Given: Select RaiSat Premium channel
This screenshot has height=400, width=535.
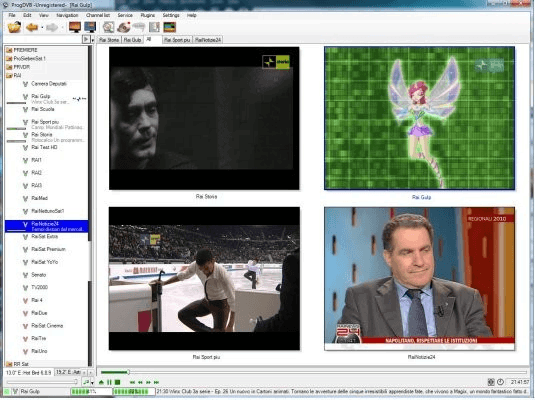Looking at the screenshot, I should 48,249.
